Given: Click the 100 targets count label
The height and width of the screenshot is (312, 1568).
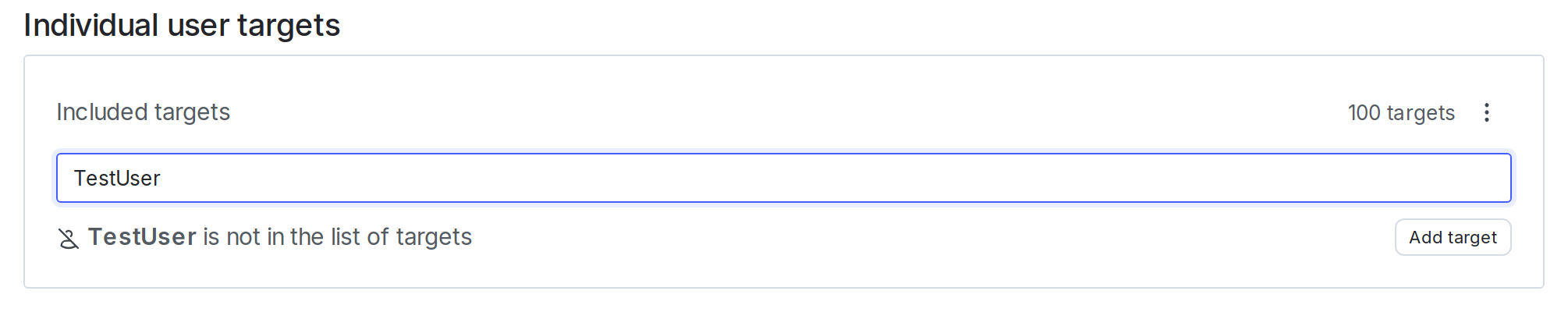Looking at the screenshot, I should click(x=1401, y=113).
